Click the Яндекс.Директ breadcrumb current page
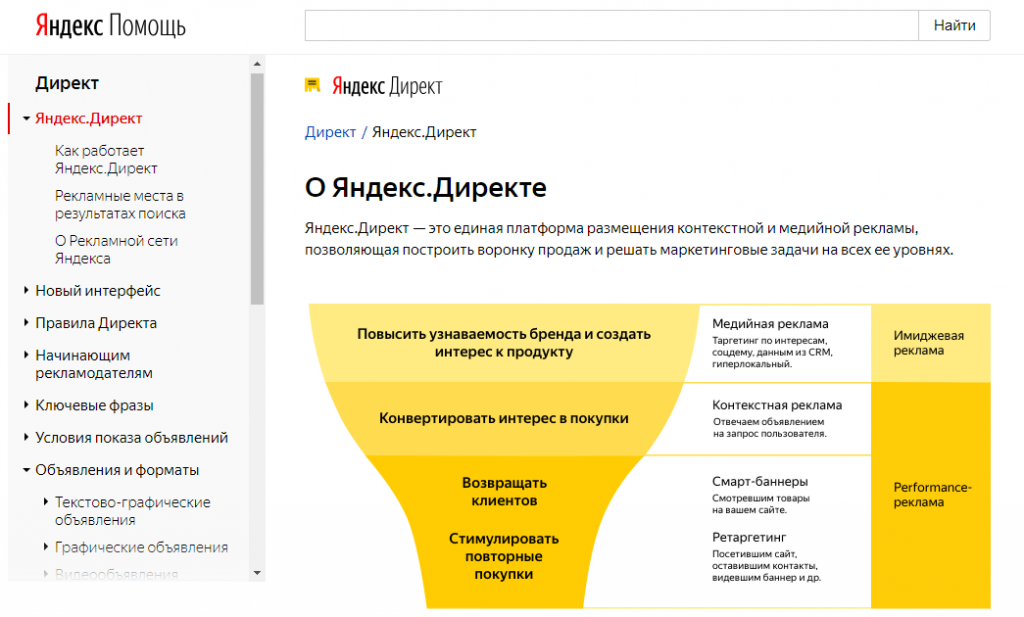 pyautogui.click(x=424, y=132)
